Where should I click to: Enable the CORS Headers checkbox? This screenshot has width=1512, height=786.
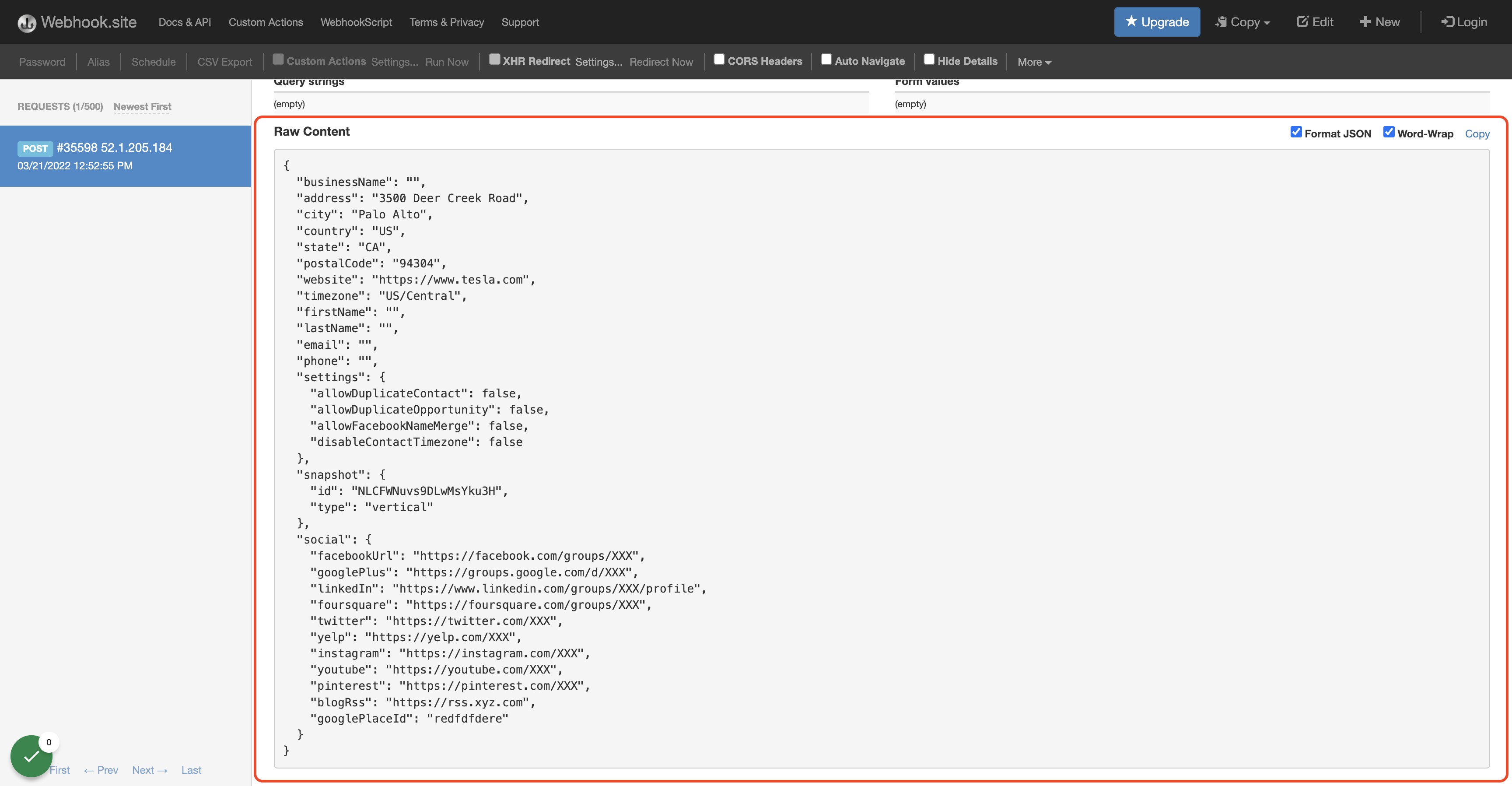pos(719,59)
